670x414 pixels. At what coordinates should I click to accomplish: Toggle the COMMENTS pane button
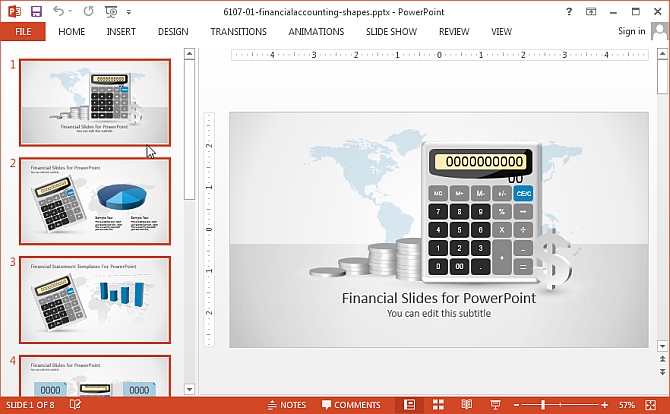(351, 405)
